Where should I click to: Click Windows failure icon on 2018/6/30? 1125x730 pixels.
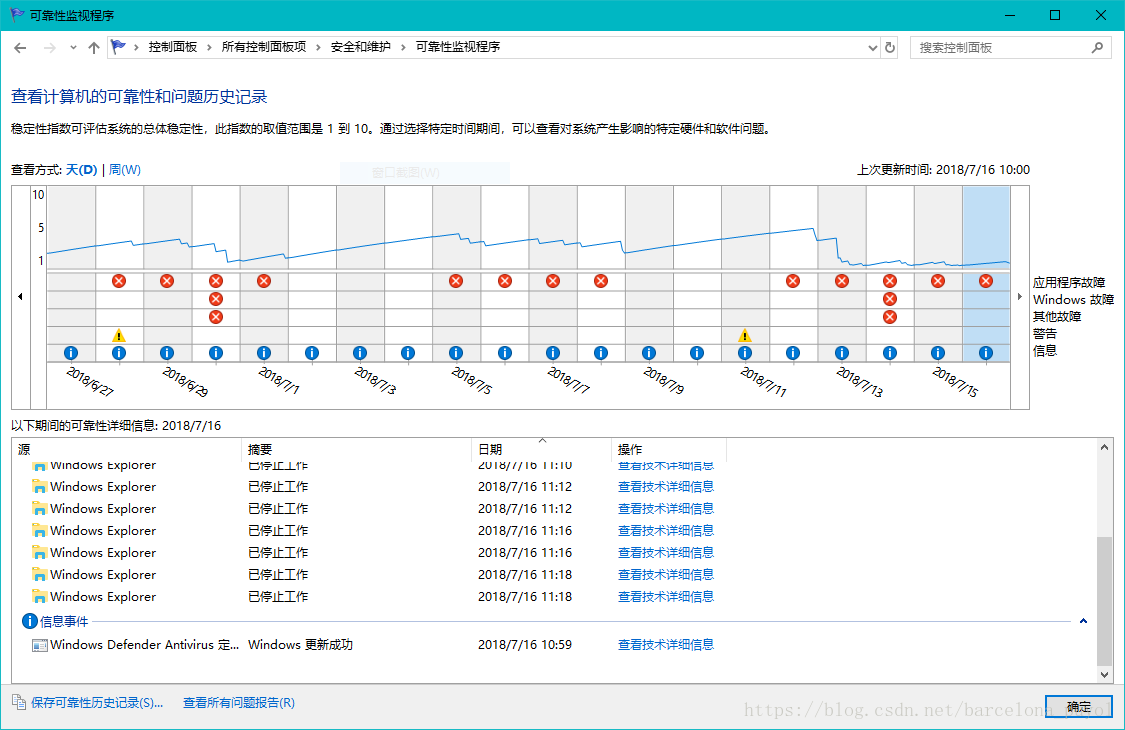click(216, 299)
